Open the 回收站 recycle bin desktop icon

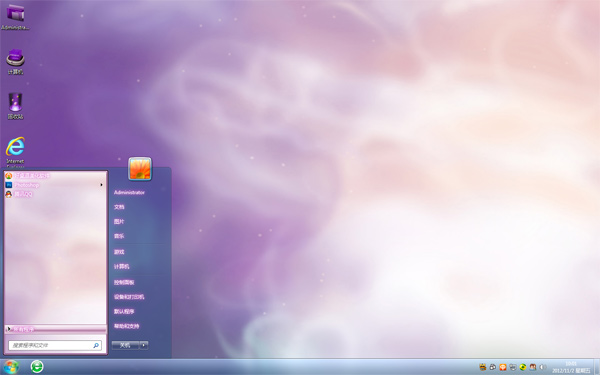point(15,106)
